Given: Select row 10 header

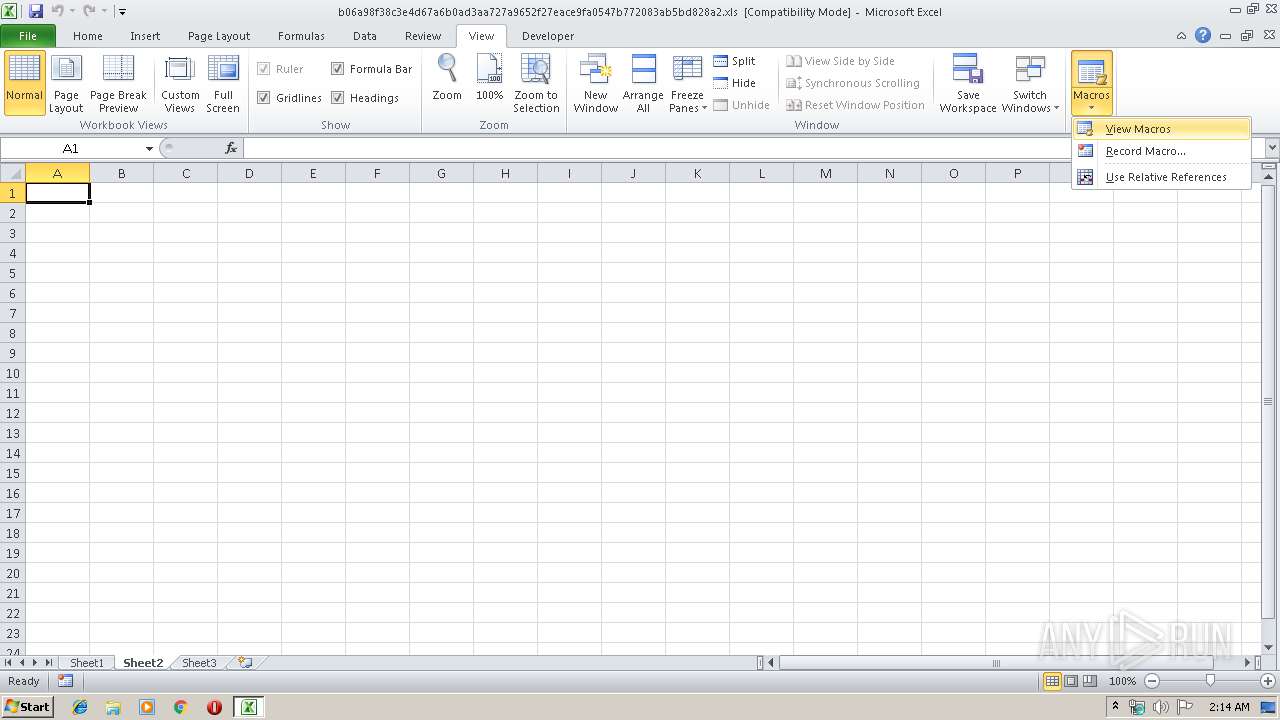Looking at the screenshot, I should click(x=12, y=373).
